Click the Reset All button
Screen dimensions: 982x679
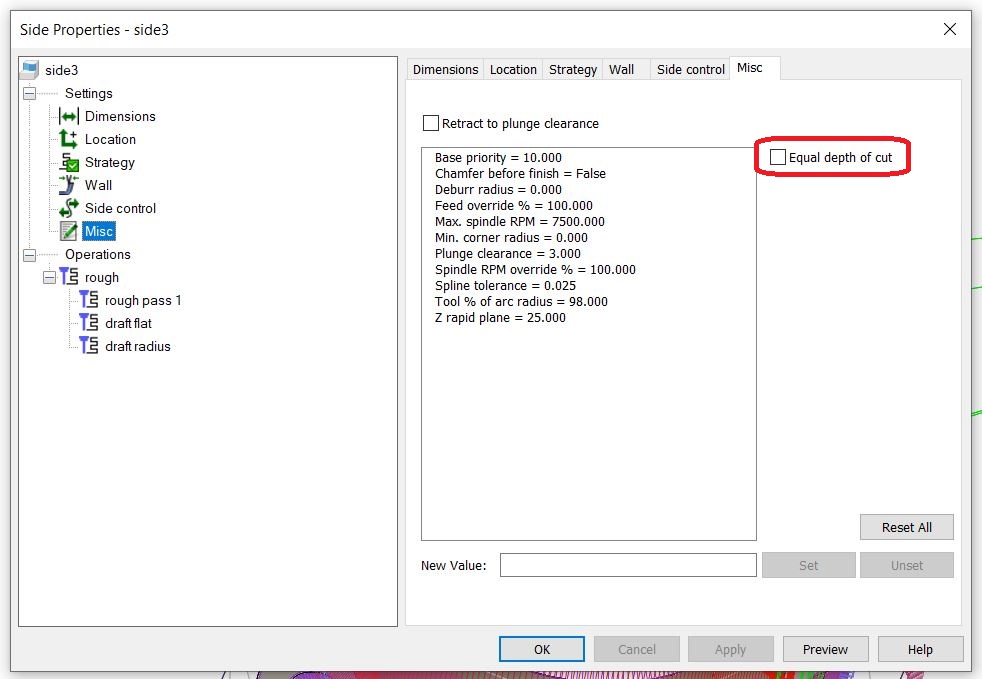coord(906,527)
